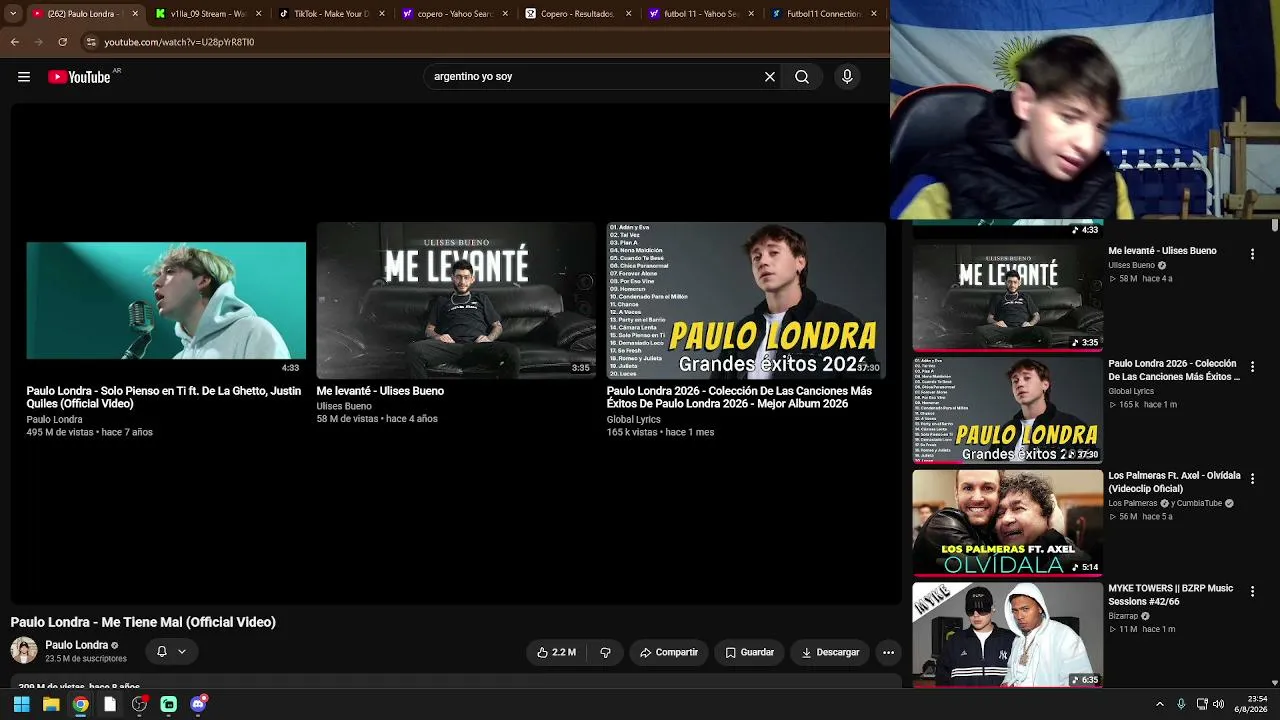Go back with the browser back arrow
Viewport: 1280px width, 720px height.
click(15, 42)
